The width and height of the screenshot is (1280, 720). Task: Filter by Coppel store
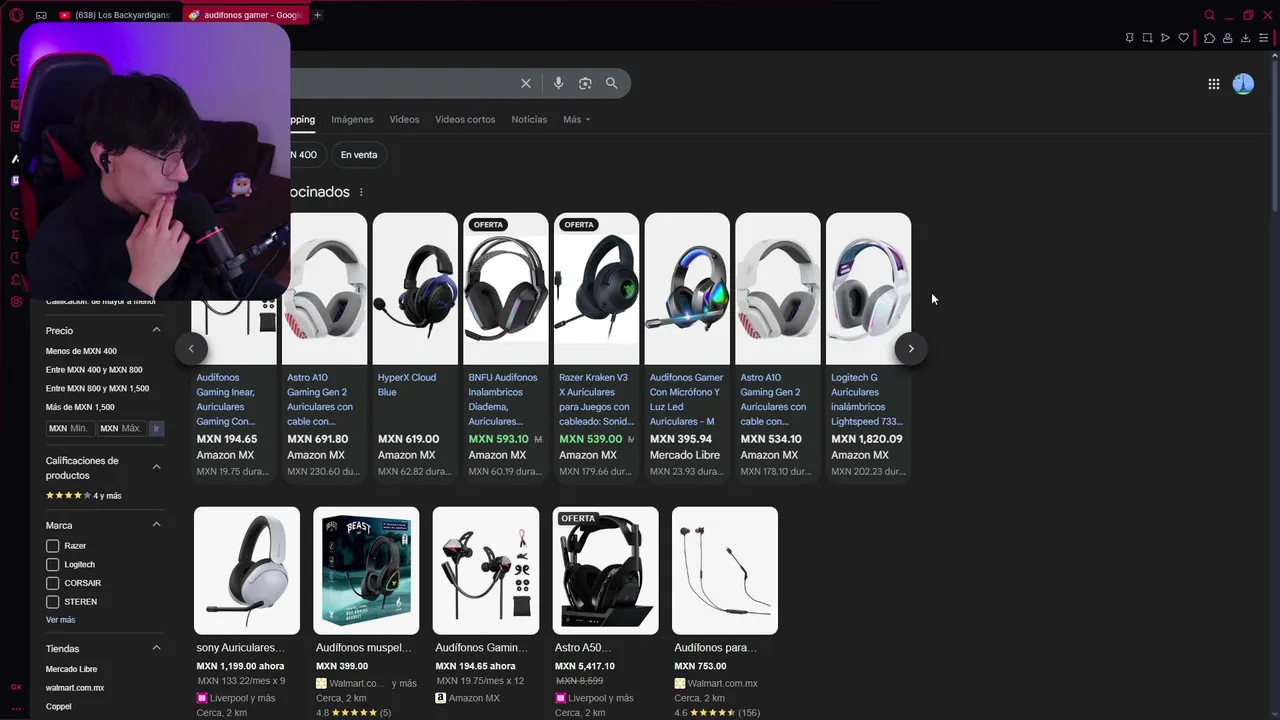coord(59,707)
